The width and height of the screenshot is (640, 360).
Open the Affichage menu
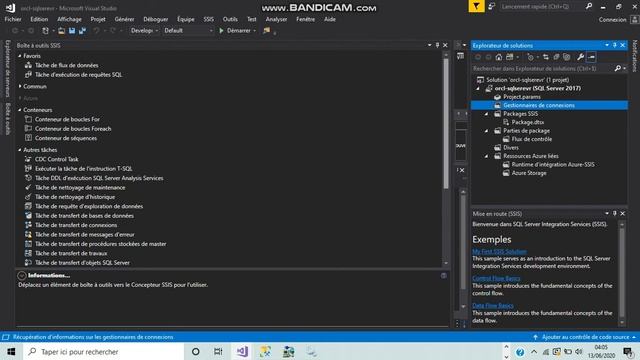[69, 19]
